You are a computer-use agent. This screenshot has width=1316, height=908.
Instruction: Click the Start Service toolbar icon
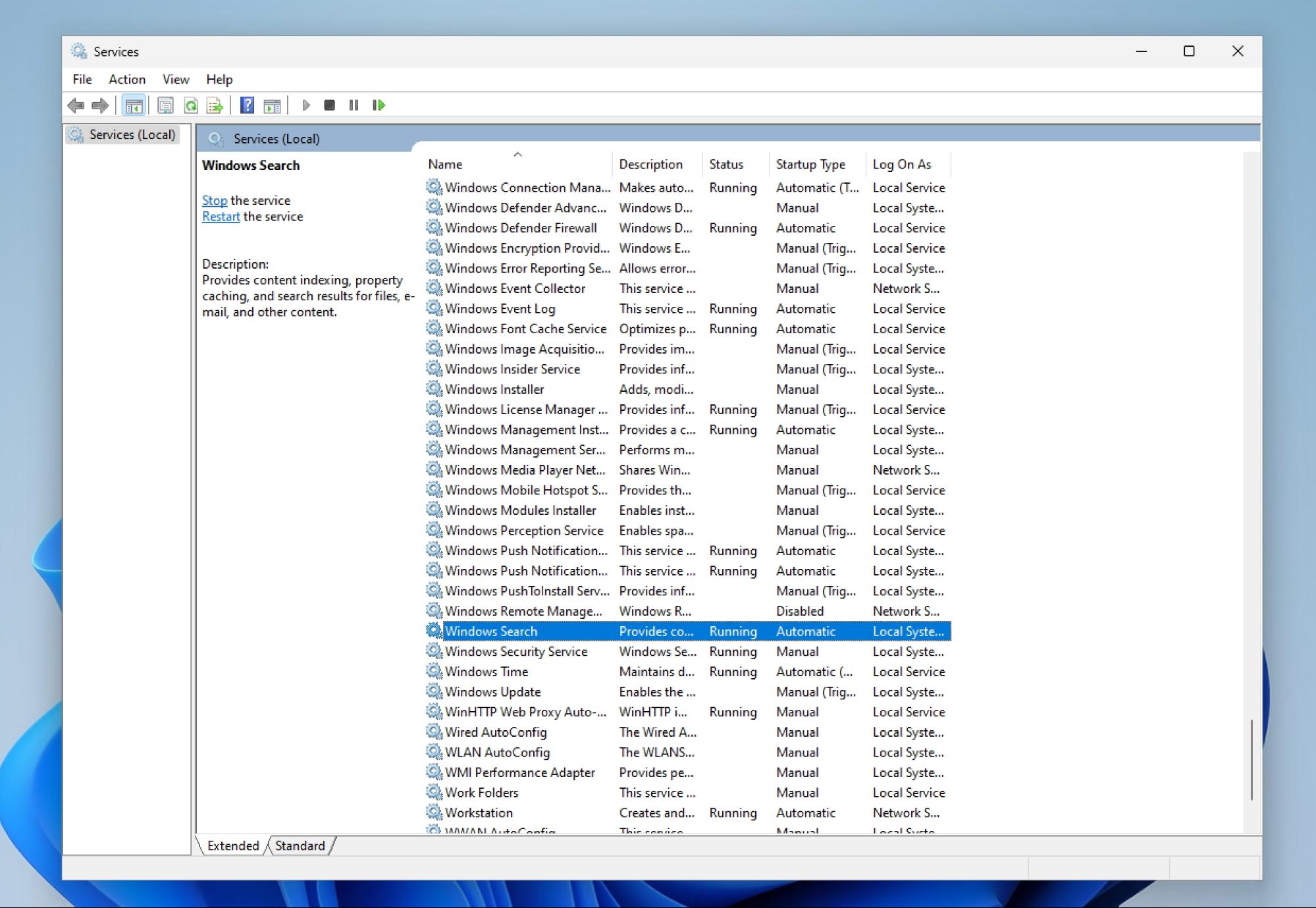[305, 104]
